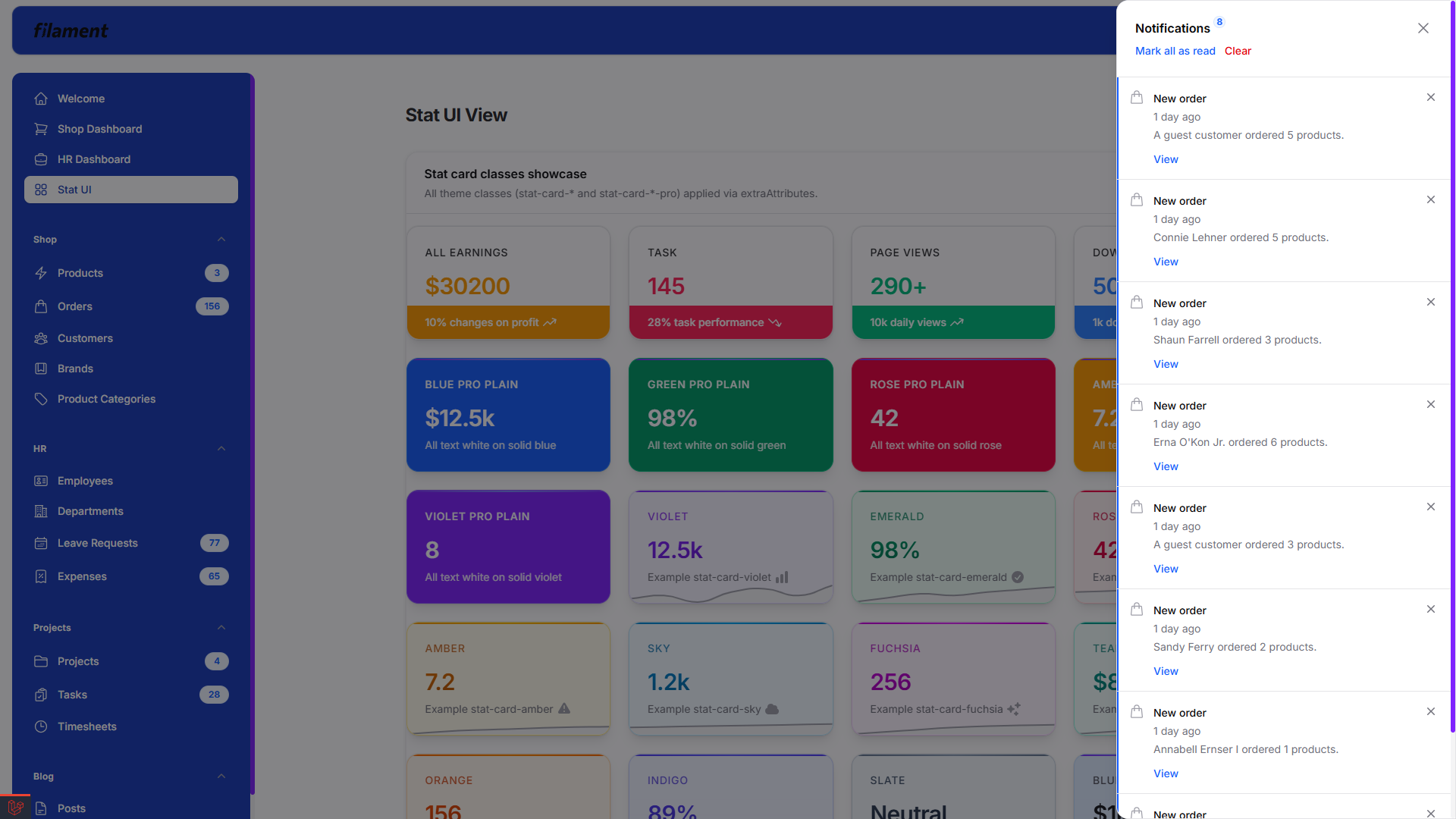Dismiss Annabell Ernser I's notification
The width and height of the screenshot is (1456, 819).
(x=1431, y=711)
